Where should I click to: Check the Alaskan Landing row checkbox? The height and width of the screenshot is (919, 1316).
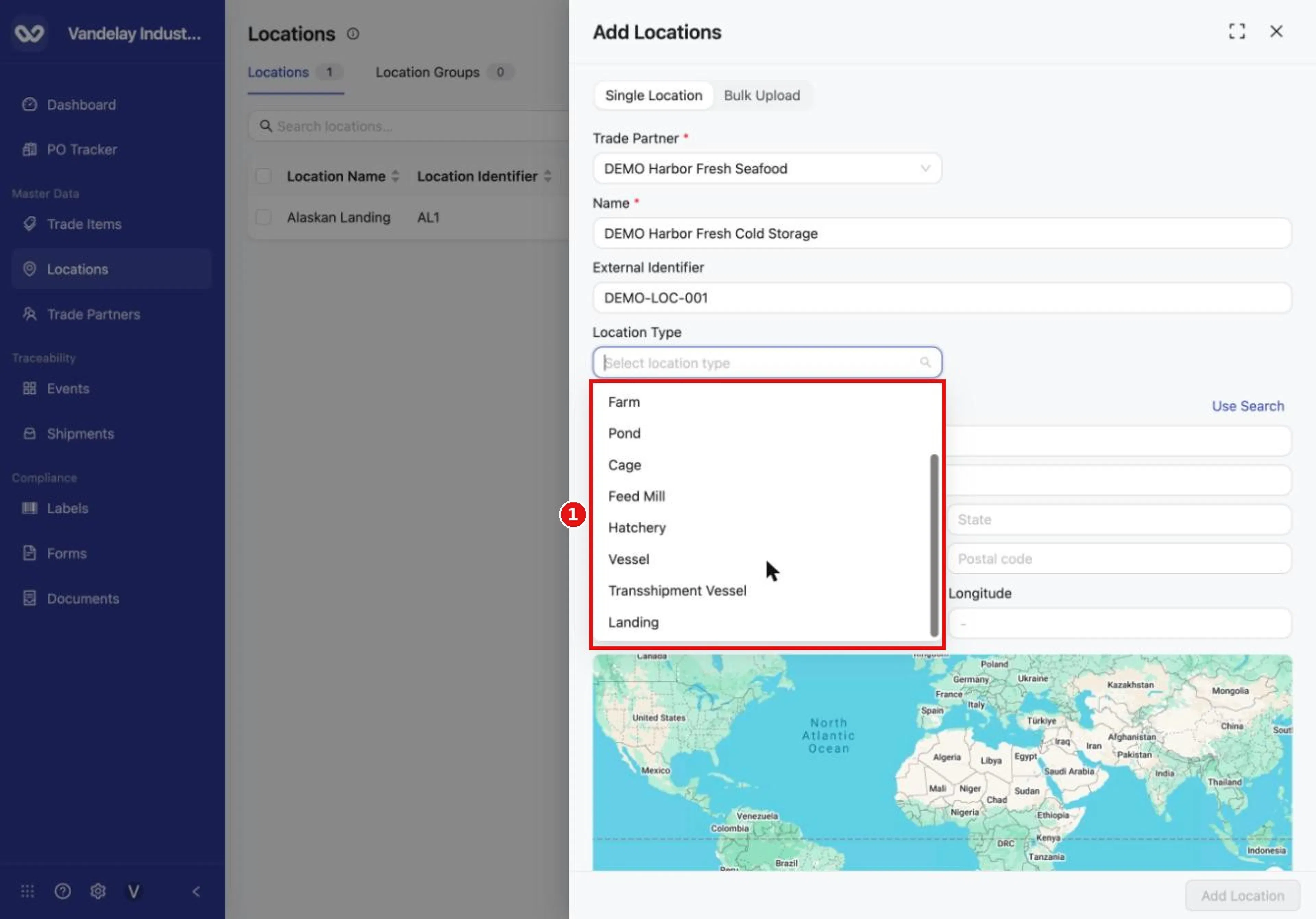(x=264, y=217)
